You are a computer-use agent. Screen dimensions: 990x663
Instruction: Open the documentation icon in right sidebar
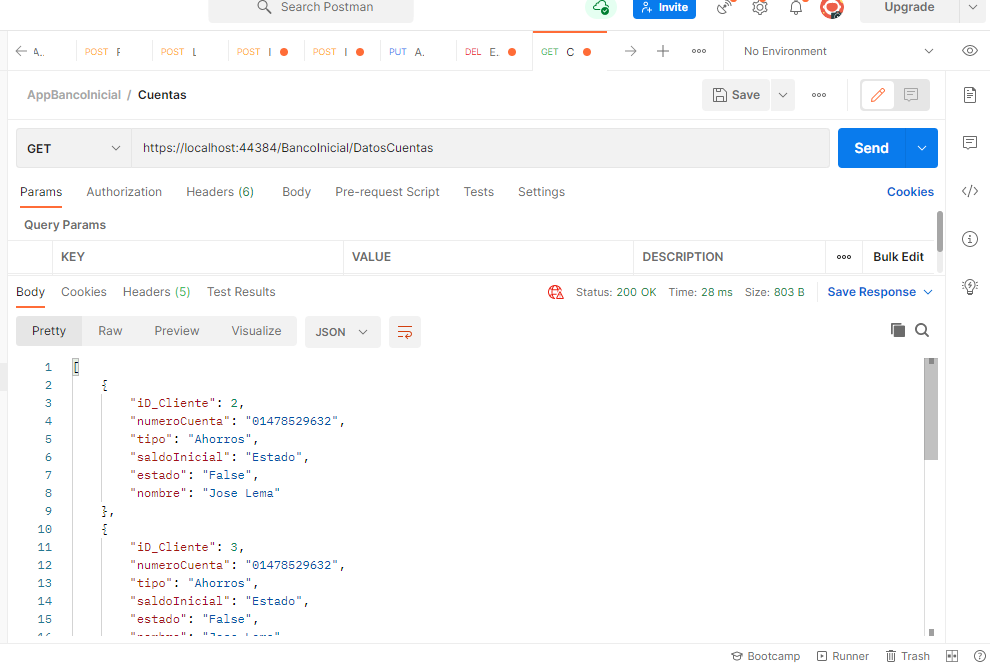pyautogui.click(x=970, y=95)
